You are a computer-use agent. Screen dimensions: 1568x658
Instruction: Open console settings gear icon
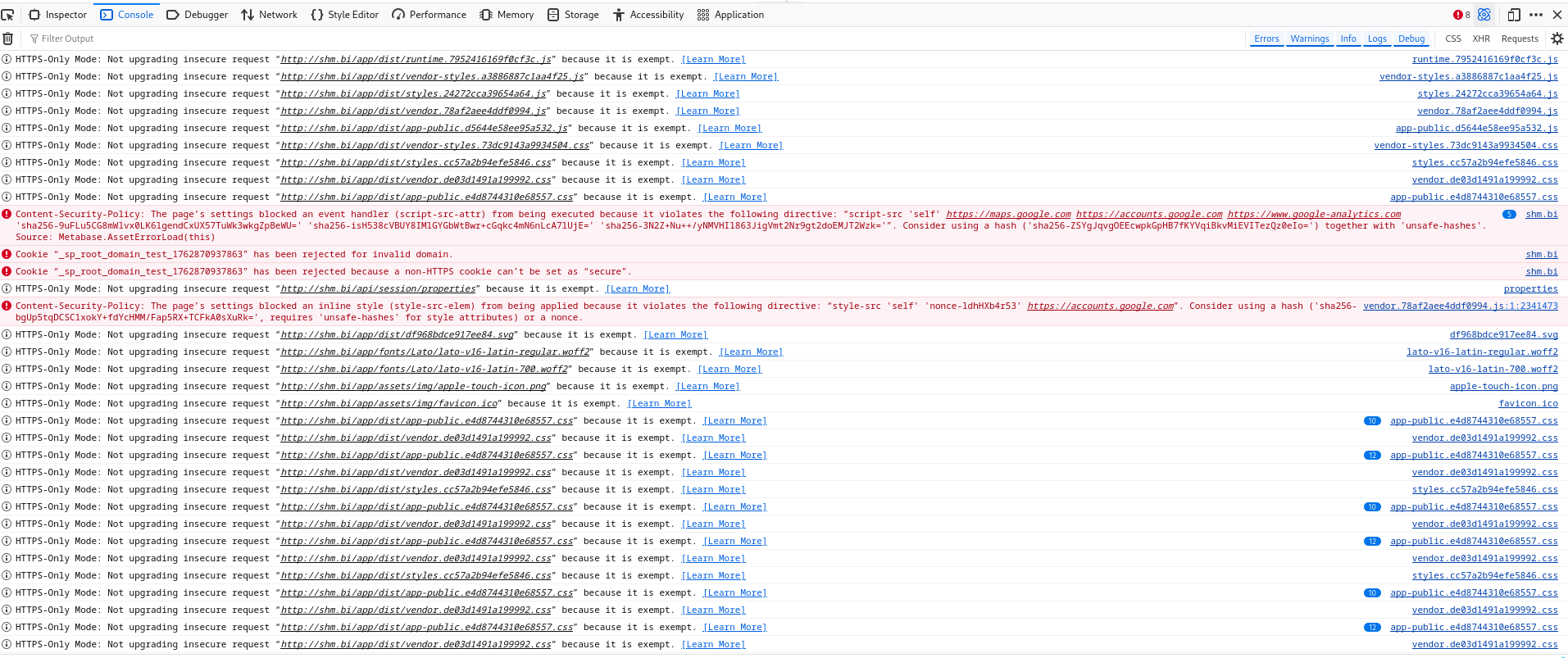click(x=1557, y=39)
